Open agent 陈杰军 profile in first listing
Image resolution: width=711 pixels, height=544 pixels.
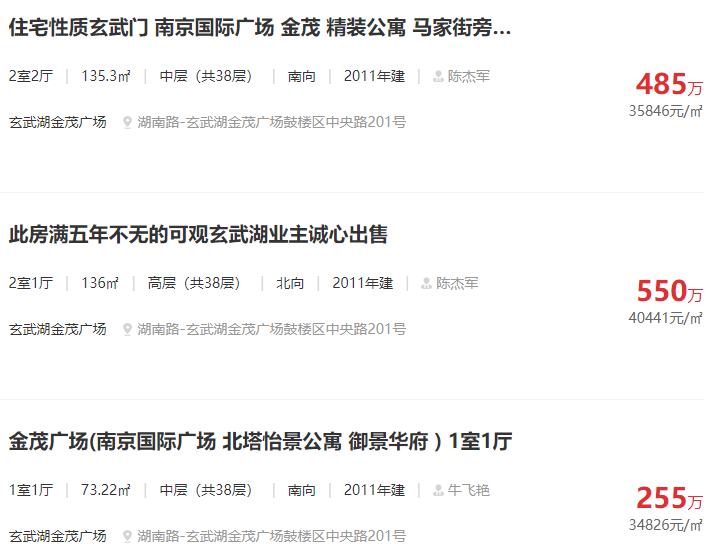coord(469,76)
